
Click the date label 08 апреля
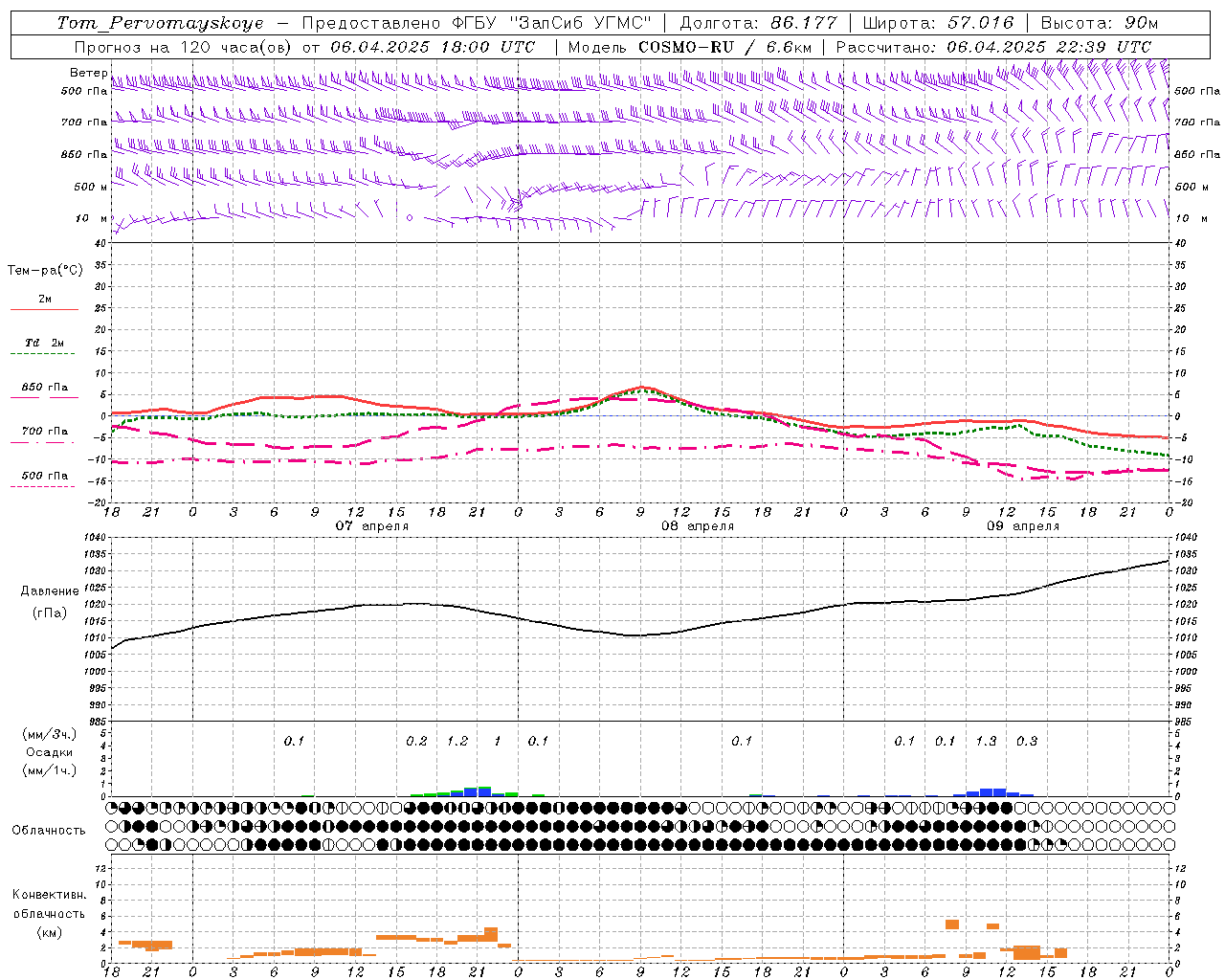coord(698,526)
